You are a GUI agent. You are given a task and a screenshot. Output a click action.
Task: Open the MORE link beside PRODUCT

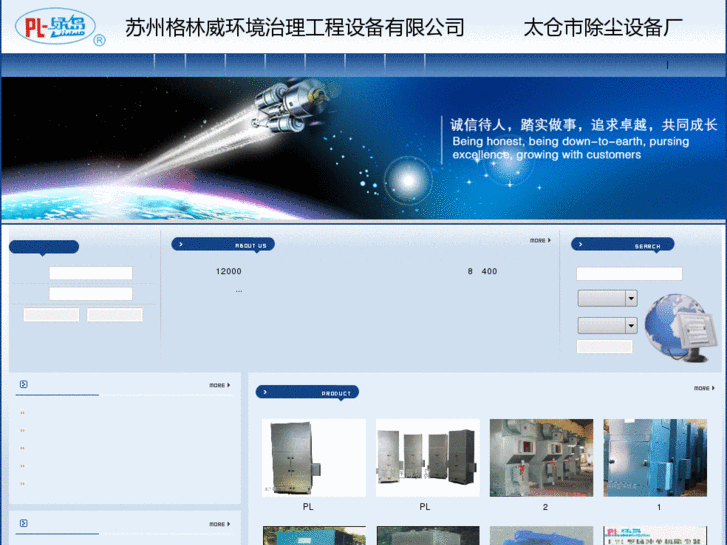coord(704,388)
